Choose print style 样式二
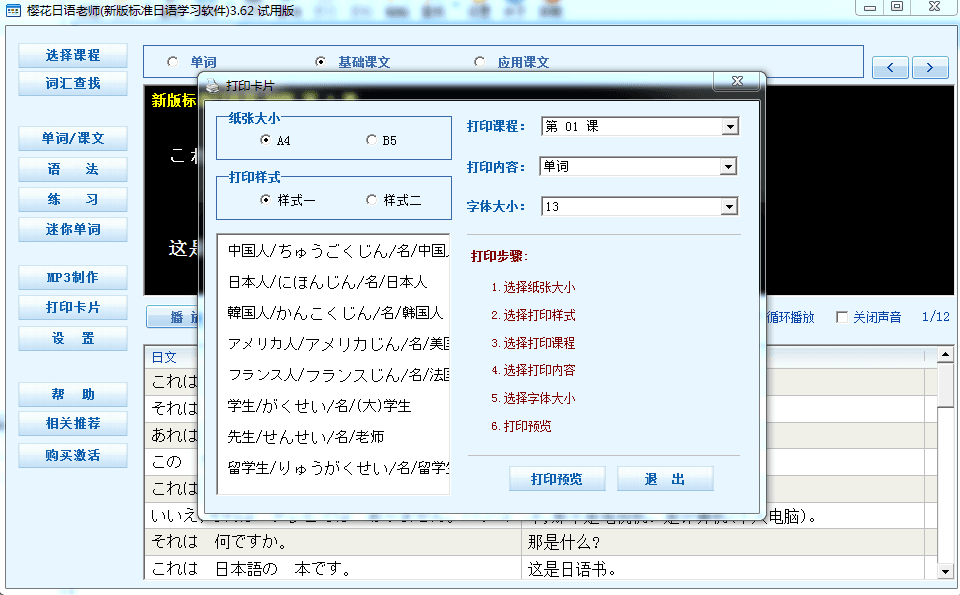 point(372,200)
